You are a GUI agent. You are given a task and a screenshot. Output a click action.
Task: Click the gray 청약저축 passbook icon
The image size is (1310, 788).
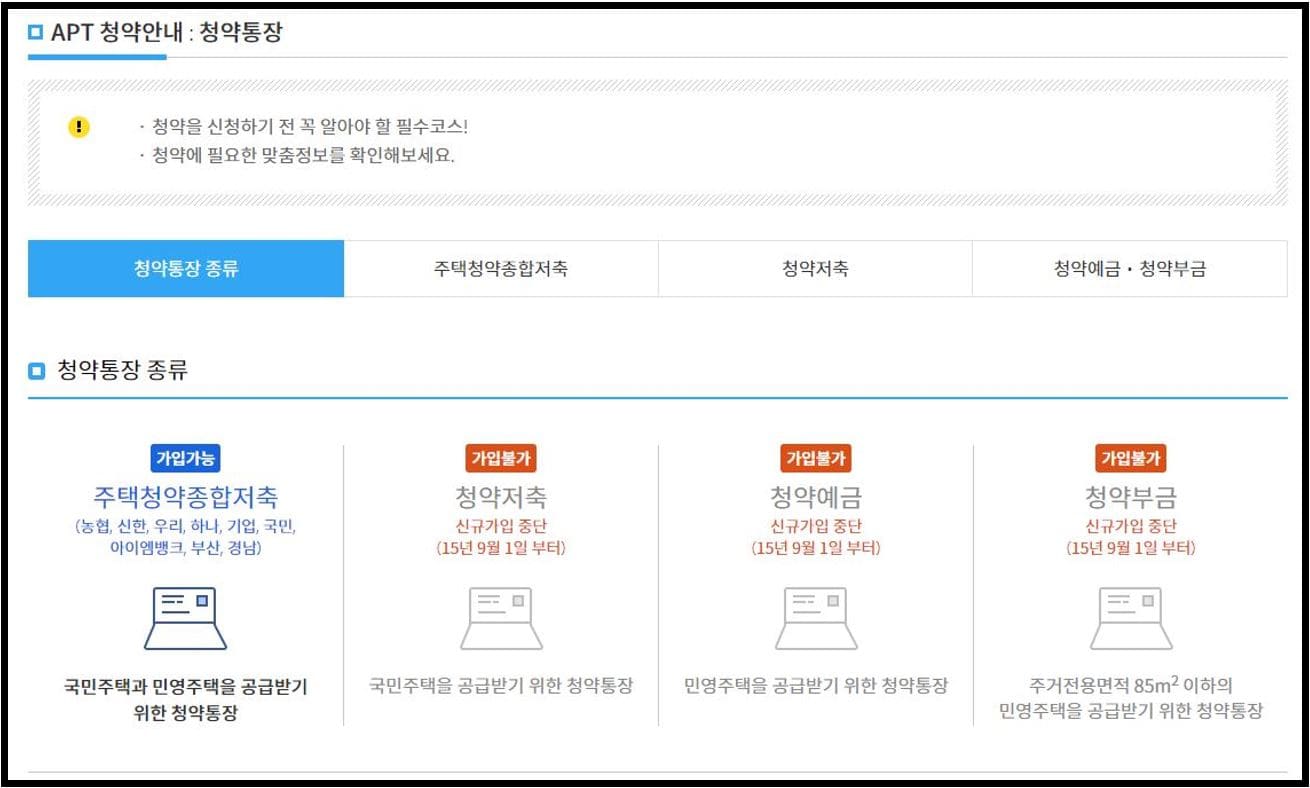coord(501,618)
